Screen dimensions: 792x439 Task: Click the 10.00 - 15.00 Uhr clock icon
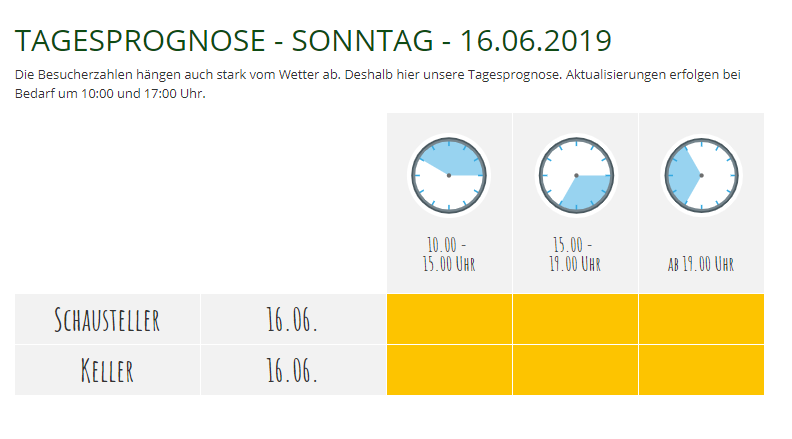449,175
